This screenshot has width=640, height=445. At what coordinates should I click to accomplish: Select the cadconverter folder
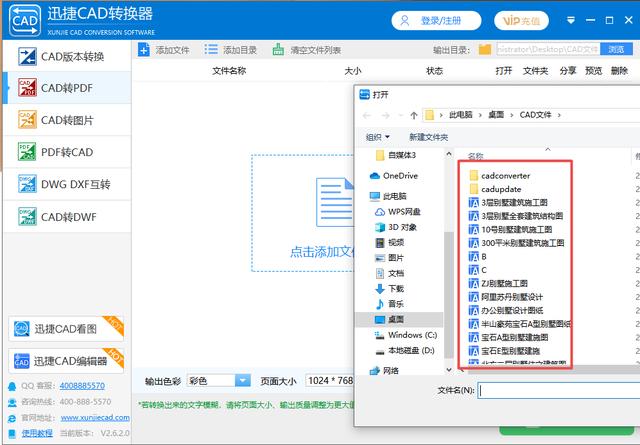coord(500,176)
